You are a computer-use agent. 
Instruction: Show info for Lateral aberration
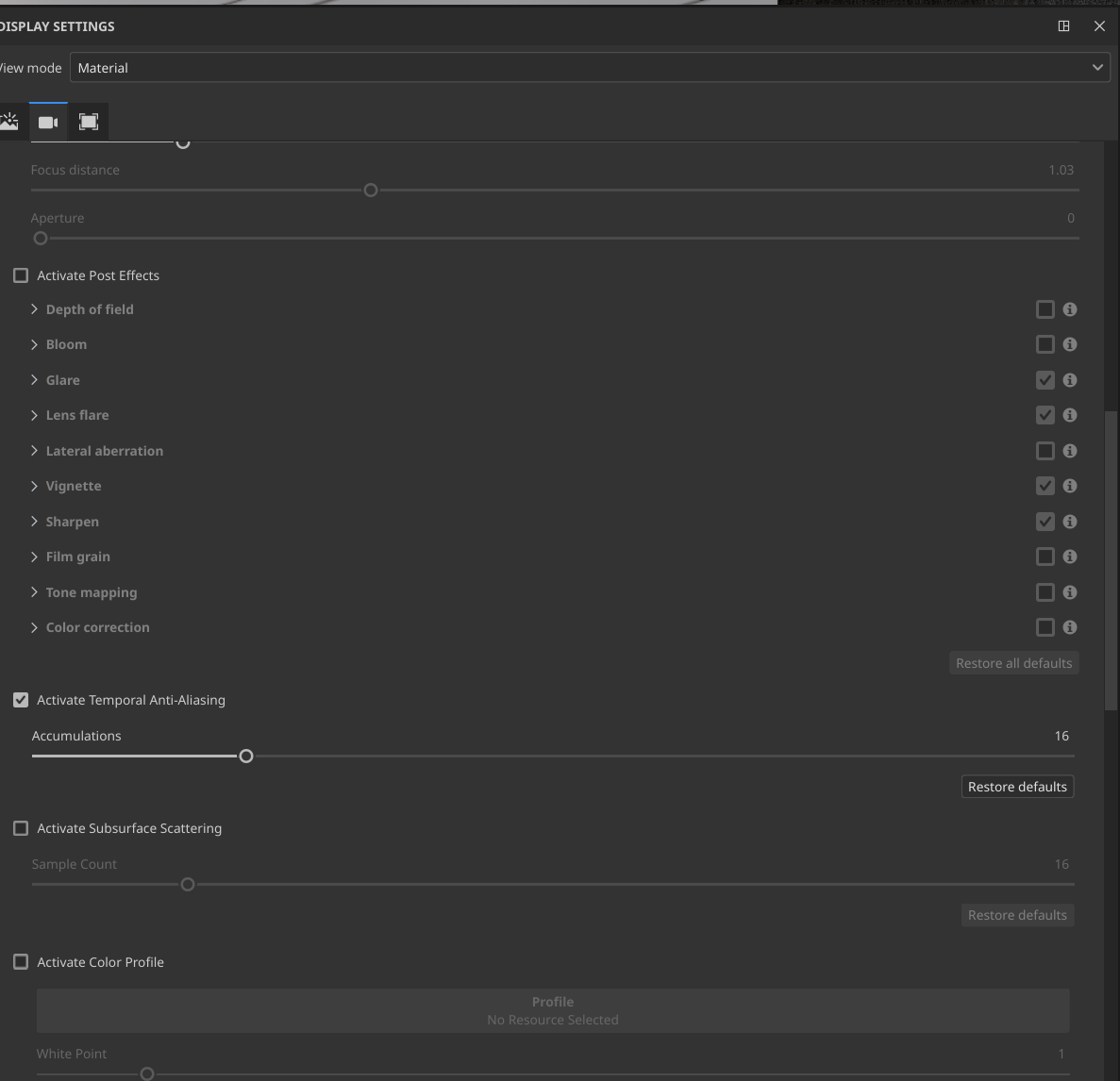click(1069, 451)
